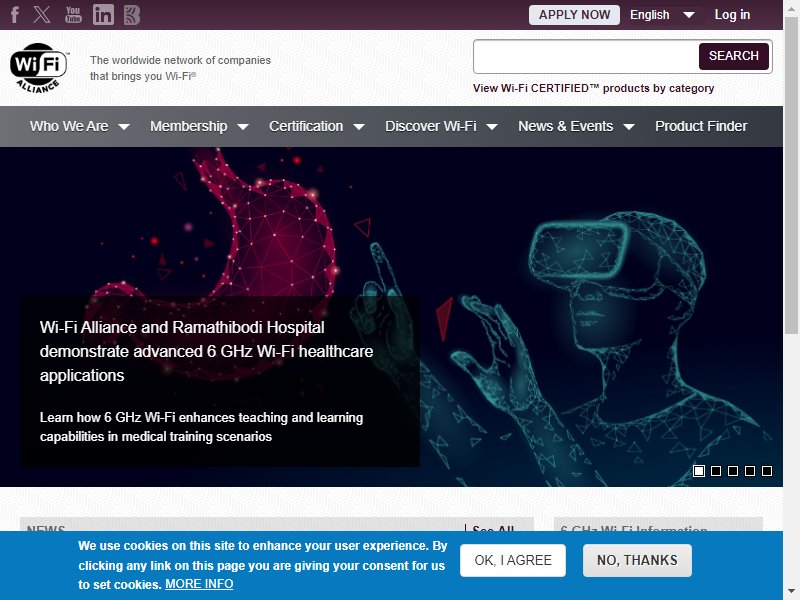Open the LinkedIn social icon
The image size is (800, 600).
[103, 15]
